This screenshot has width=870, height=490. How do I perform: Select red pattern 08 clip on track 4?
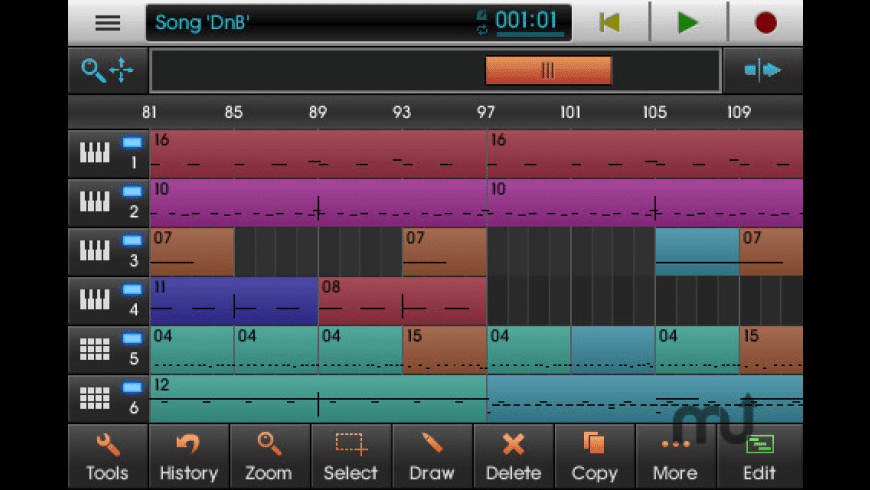pyautogui.click(x=402, y=301)
